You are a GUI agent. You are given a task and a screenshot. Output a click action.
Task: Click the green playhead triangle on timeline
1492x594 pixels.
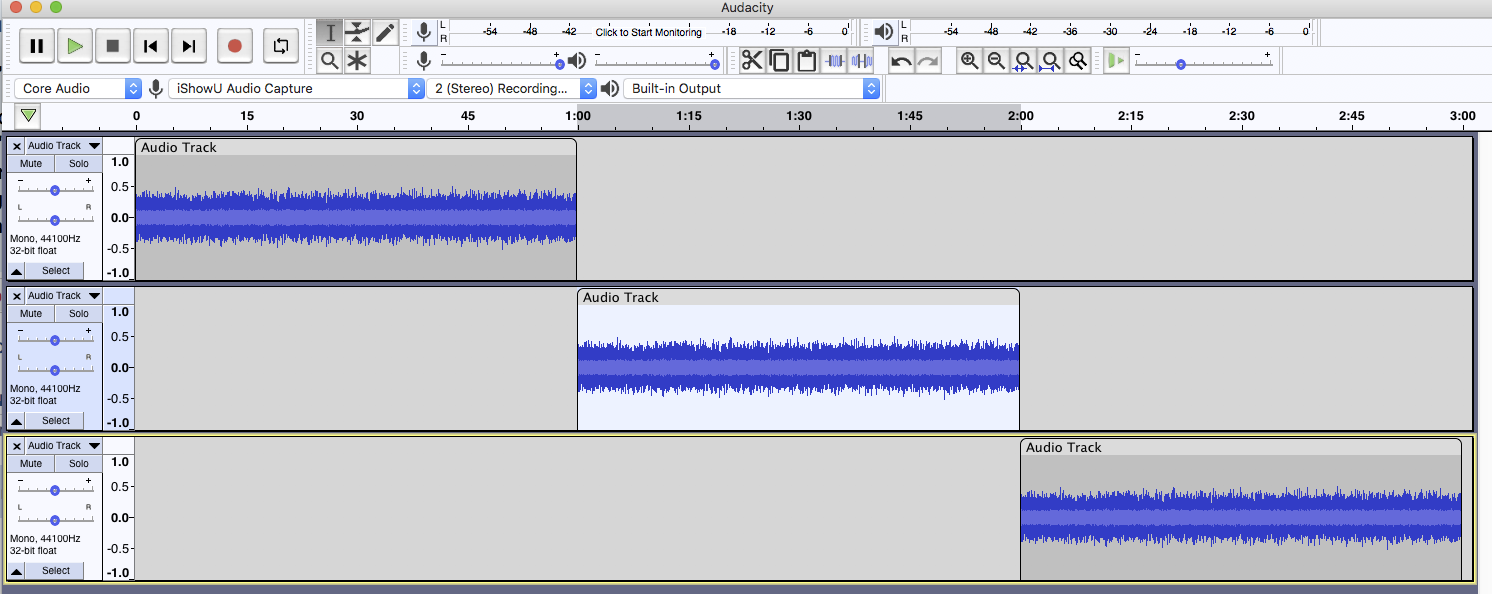click(29, 116)
